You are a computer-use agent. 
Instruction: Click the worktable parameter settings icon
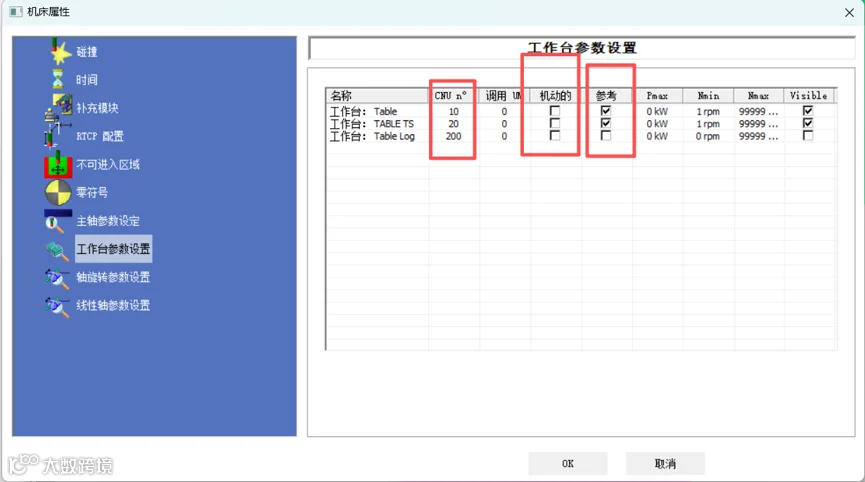point(57,250)
